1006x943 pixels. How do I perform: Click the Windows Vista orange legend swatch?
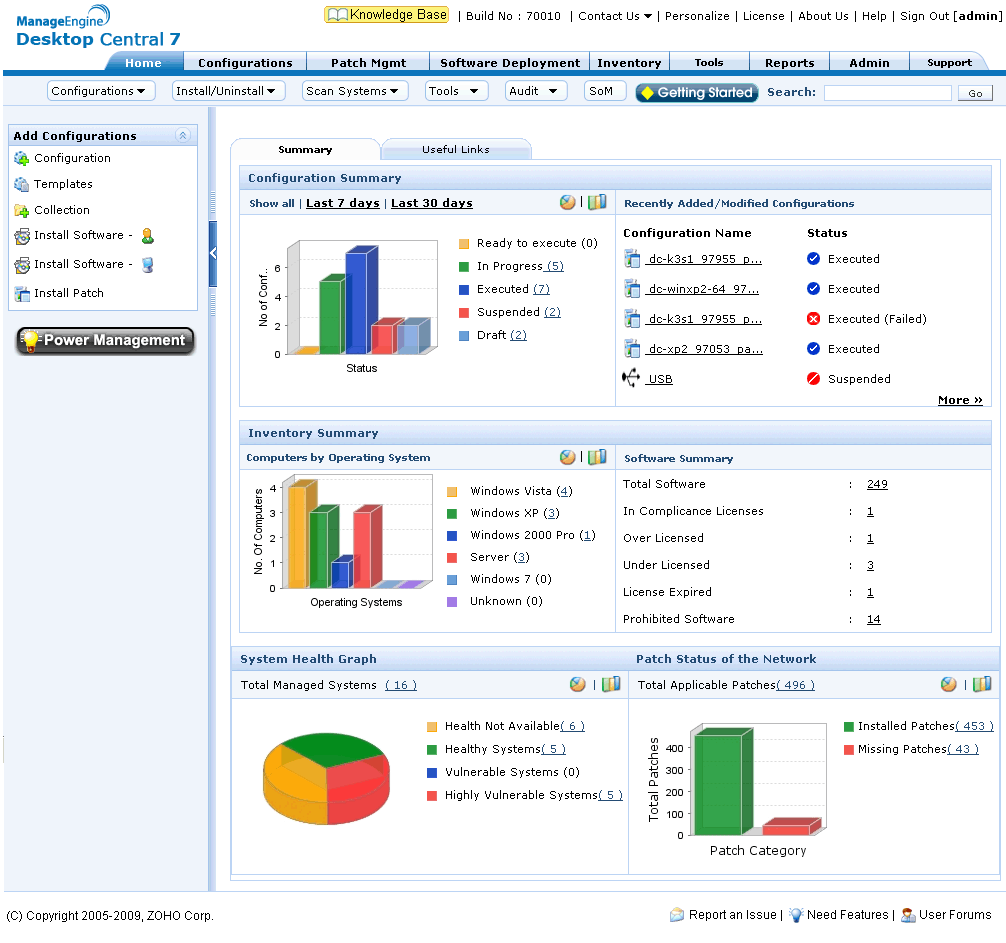[452, 492]
